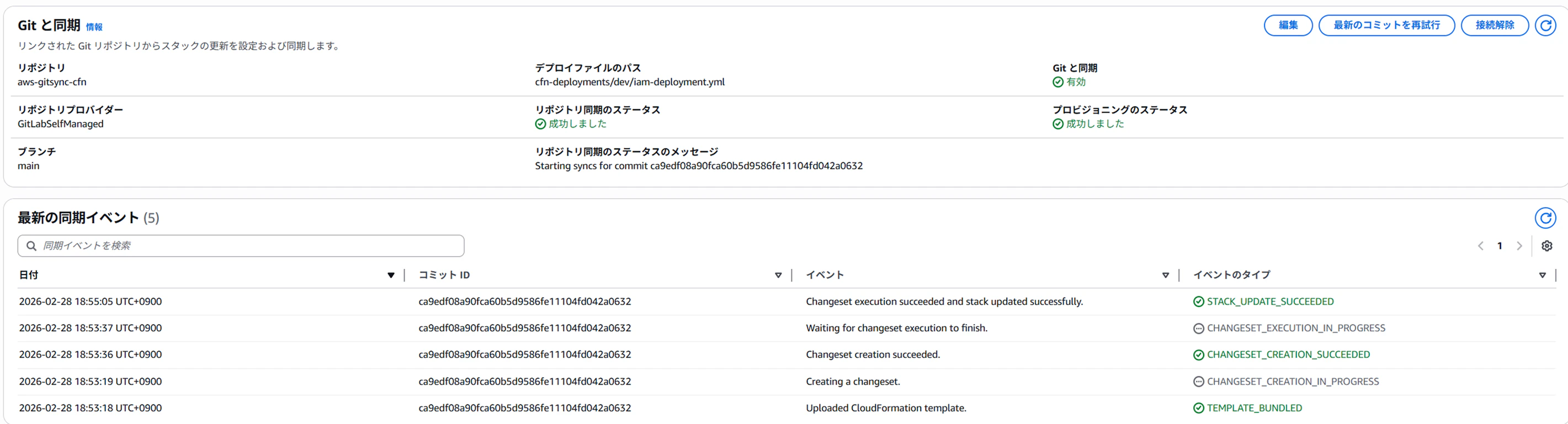Viewport: 1568px width, 424px height.
Task: Click date 2026-02-28 18:53:18 UTC+0900
Action: pyautogui.click(x=90, y=408)
